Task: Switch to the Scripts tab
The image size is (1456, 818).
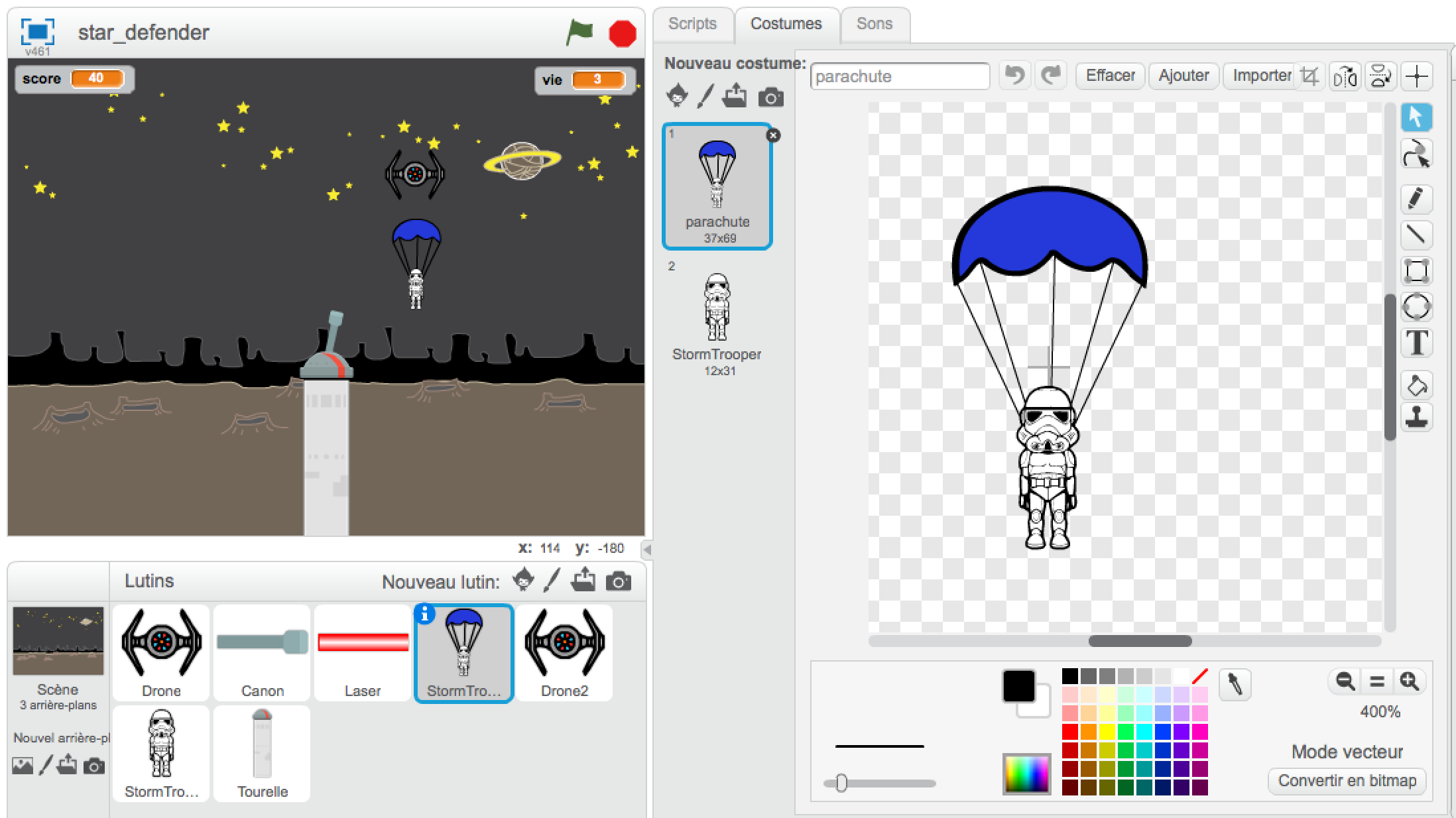Action: (x=692, y=24)
